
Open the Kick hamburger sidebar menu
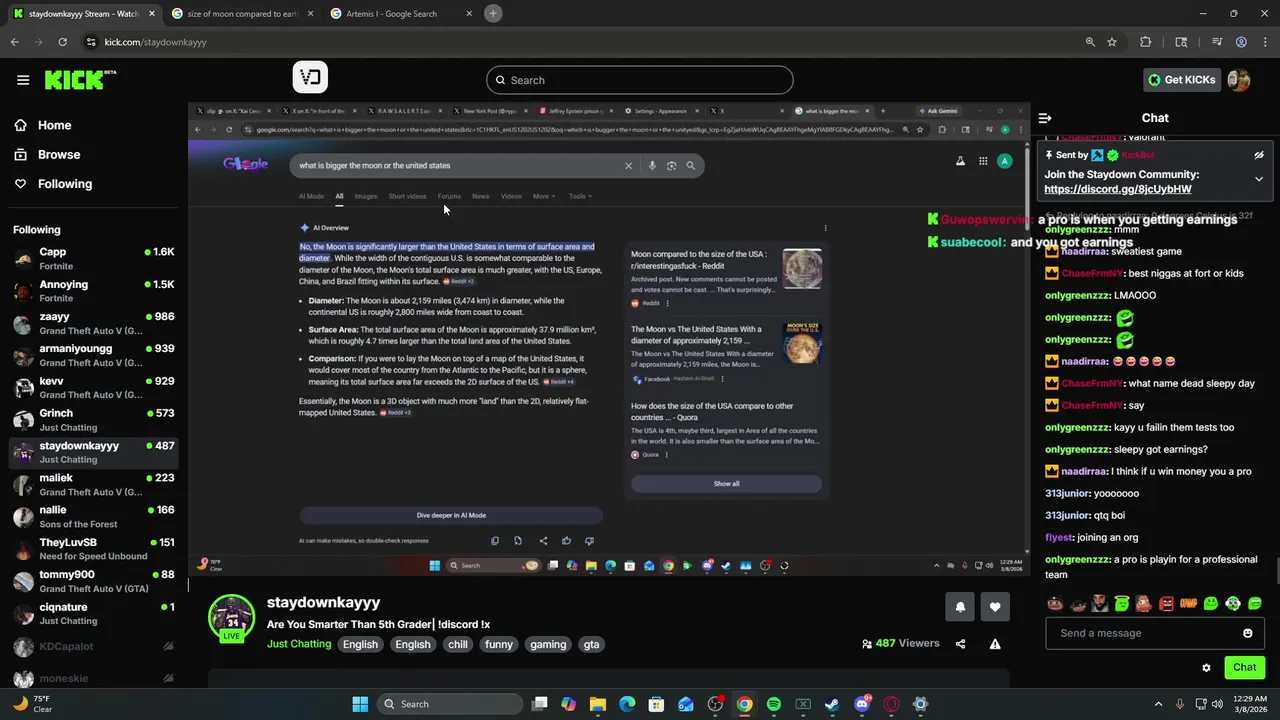(23, 80)
